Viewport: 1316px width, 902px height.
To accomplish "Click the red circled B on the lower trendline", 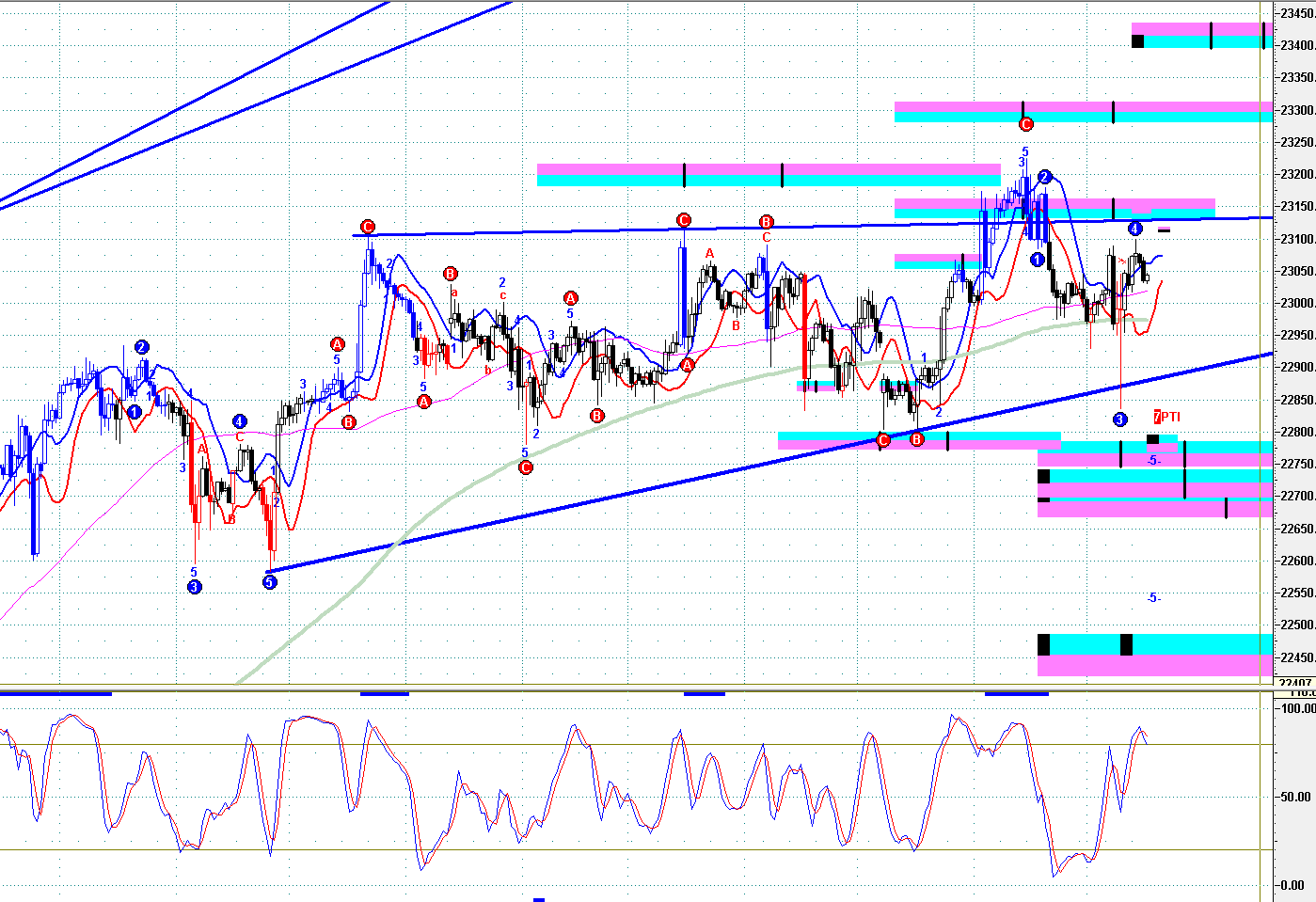I will coord(917,439).
